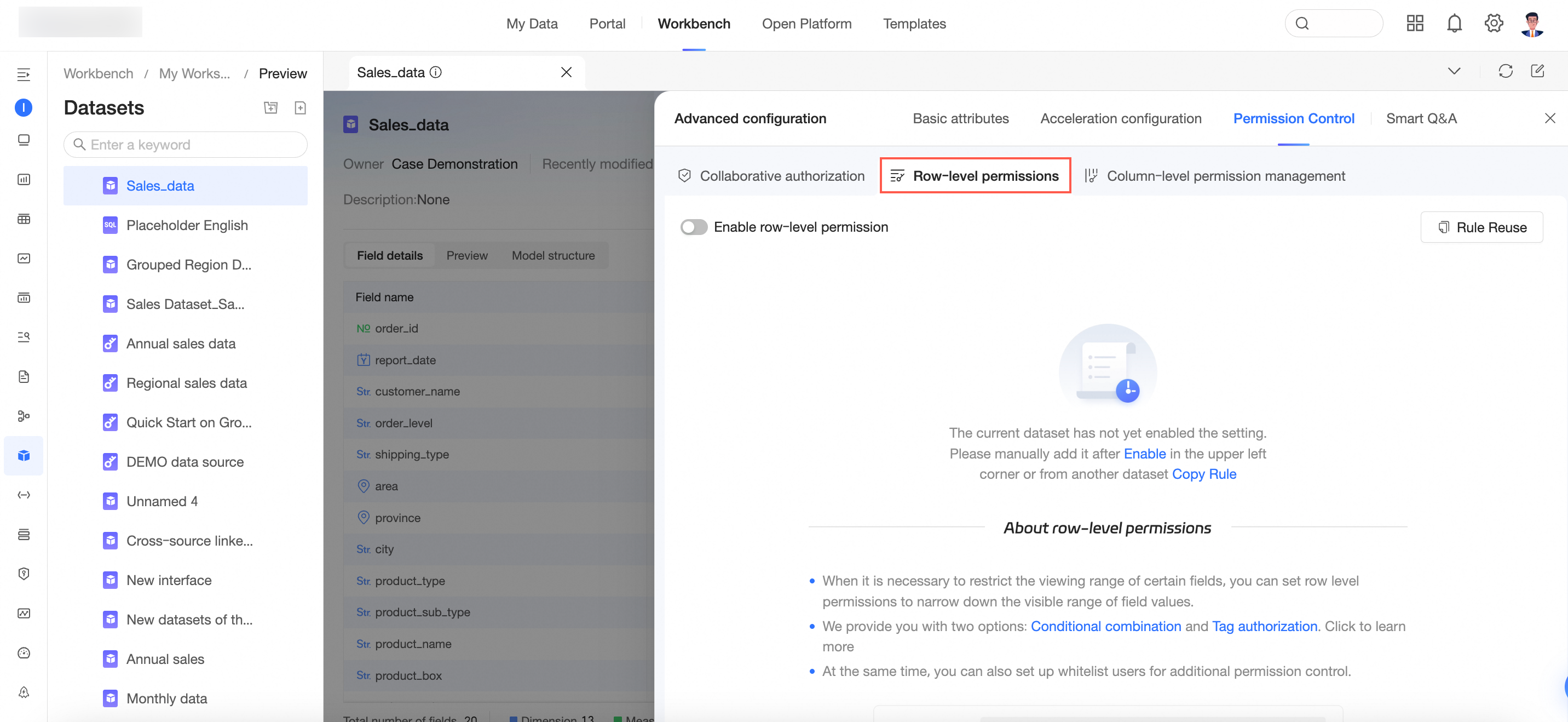Image resolution: width=1568 pixels, height=722 pixels.
Task: Click the notification bell icon
Action: 1454,24
